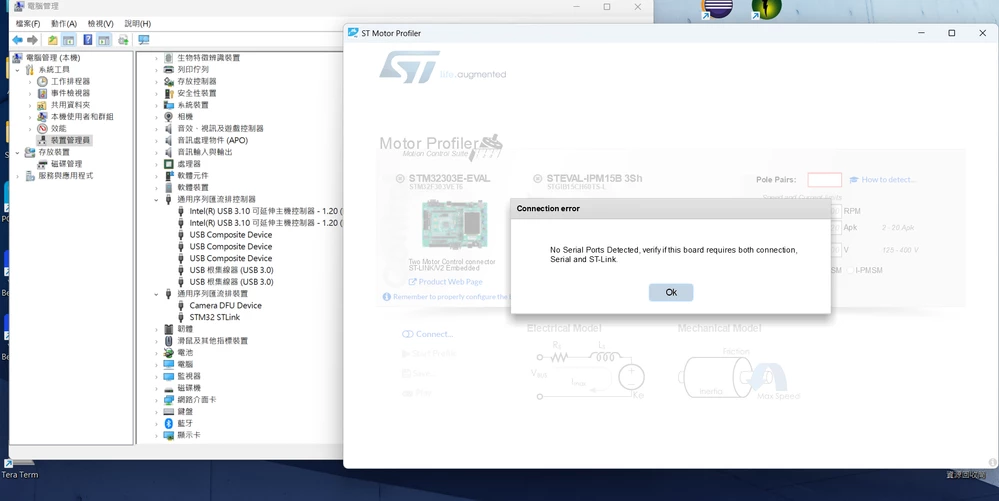Select the 磁碟機 category row
This screenshot has height=501, width=999.
pos(189,388)
